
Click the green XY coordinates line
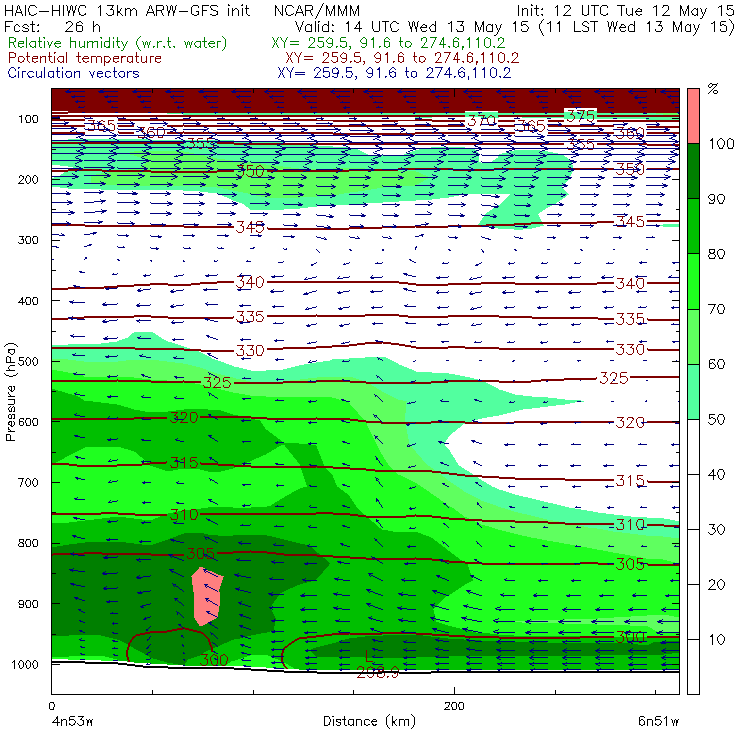[x=388, y=43]
